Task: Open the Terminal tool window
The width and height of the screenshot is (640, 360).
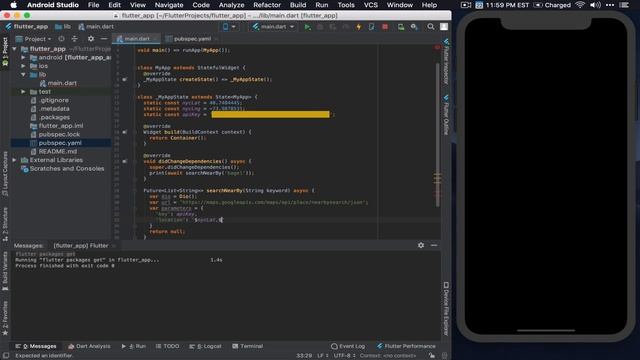Action: click(247, 346)
